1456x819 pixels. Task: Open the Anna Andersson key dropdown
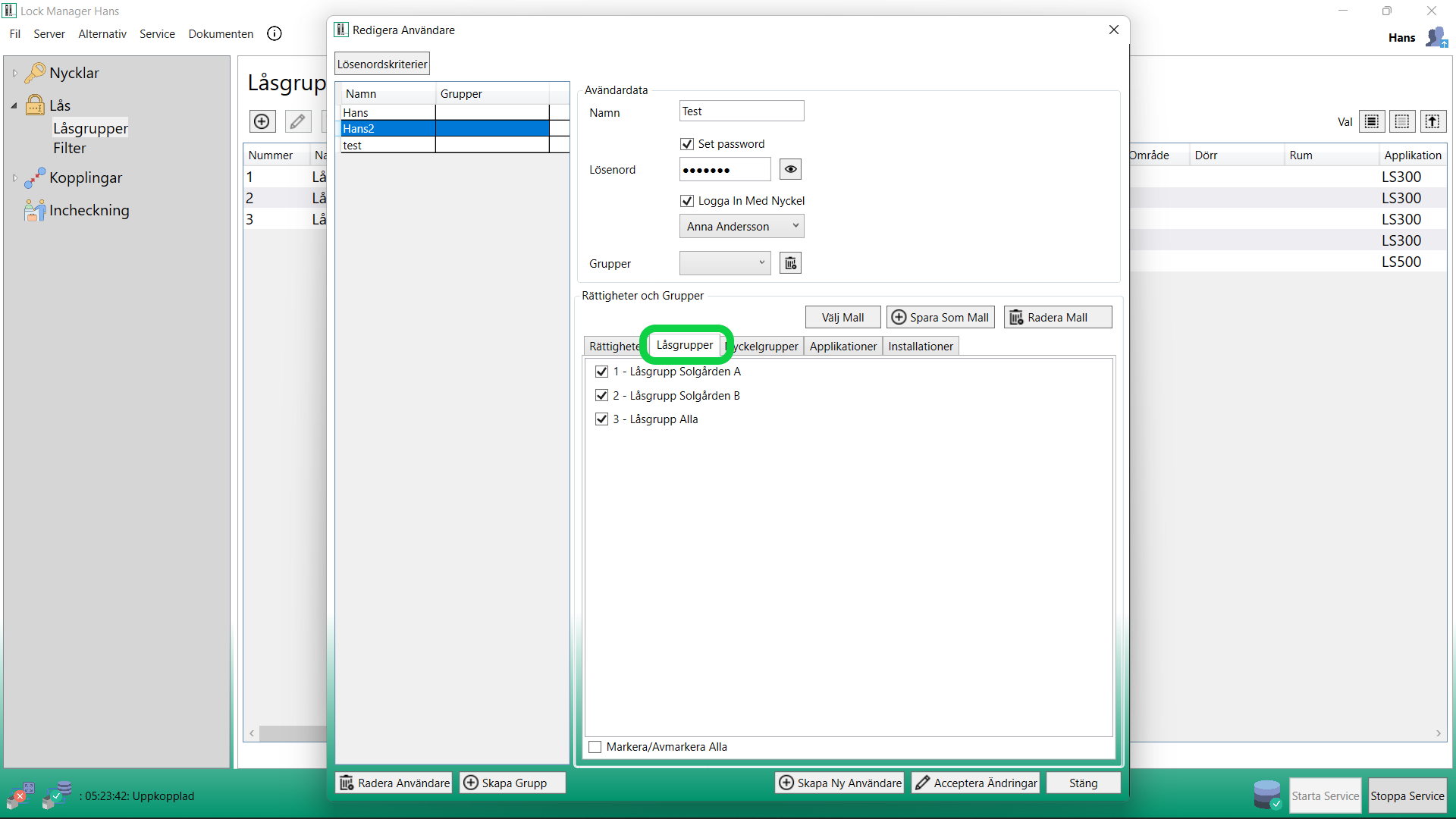[x=742, y=226]
